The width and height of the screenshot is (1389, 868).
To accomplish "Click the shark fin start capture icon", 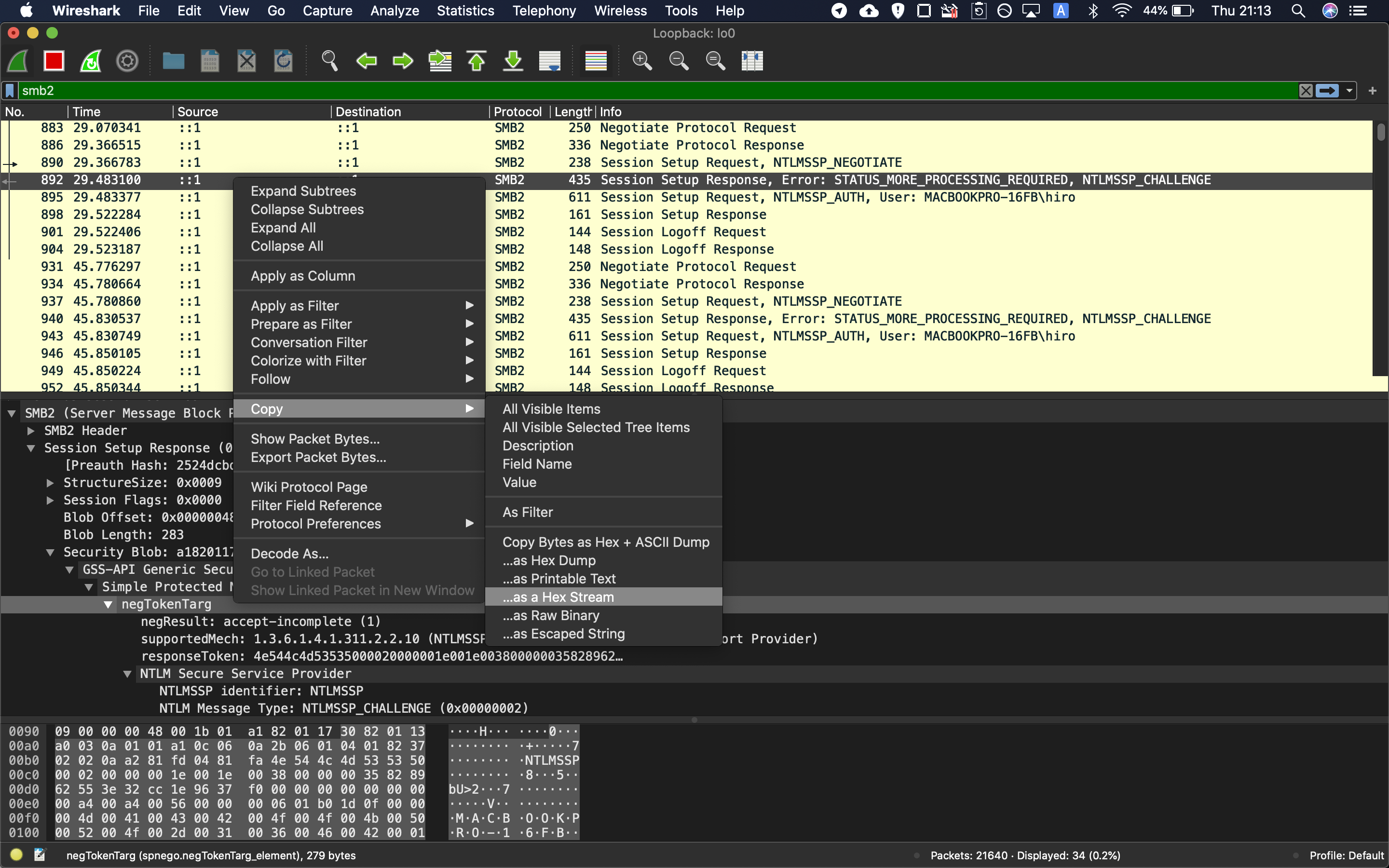I will click(17, 61).
